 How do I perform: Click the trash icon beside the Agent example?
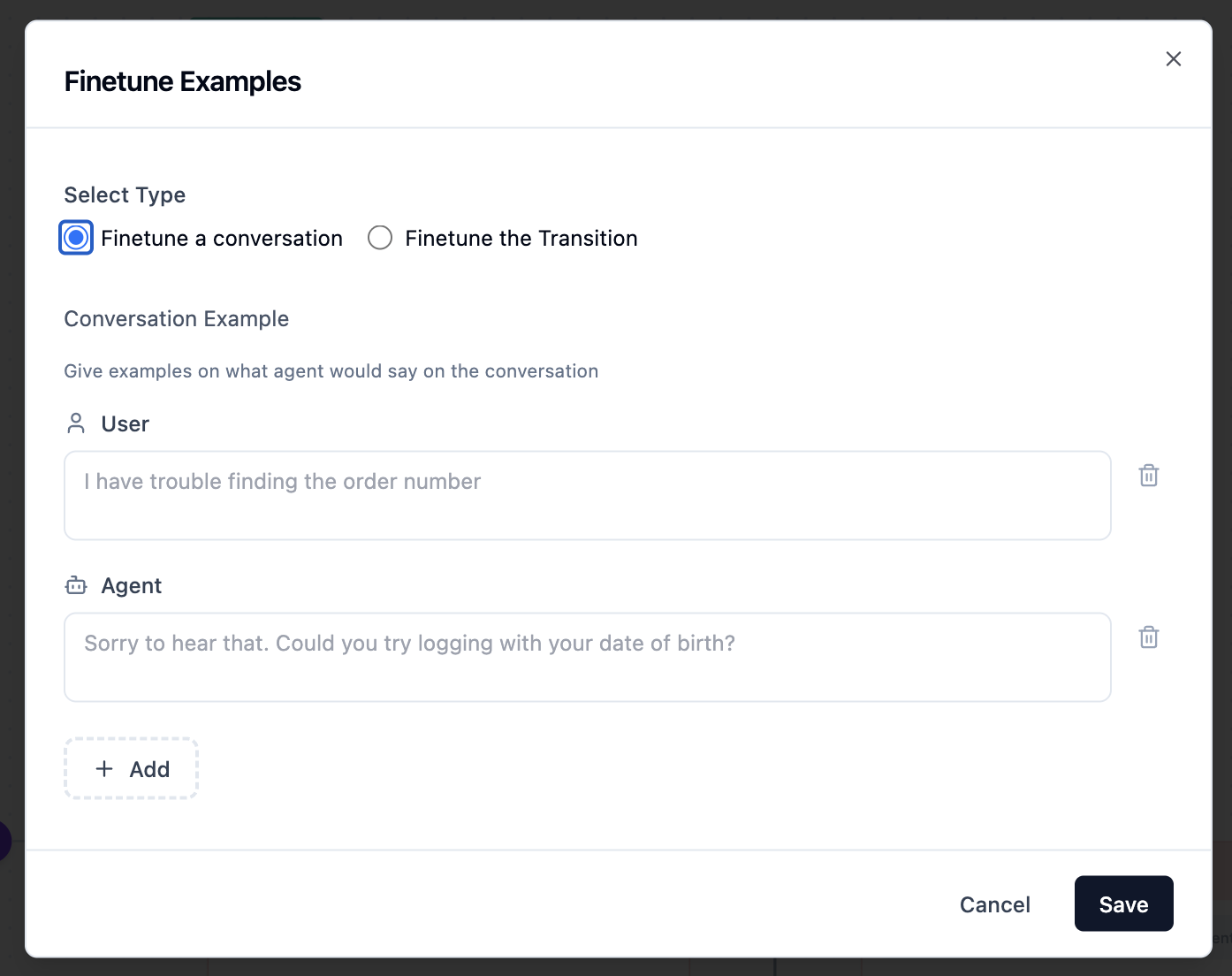coord(1148,637)
